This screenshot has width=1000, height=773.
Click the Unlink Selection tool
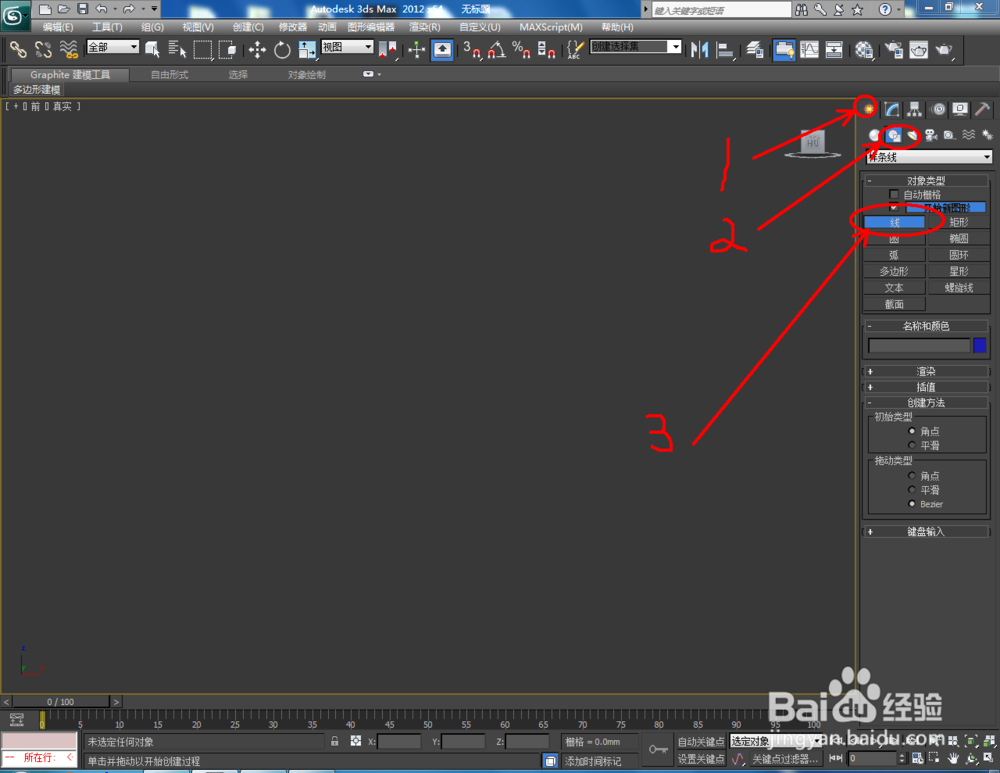pos(43,49)
